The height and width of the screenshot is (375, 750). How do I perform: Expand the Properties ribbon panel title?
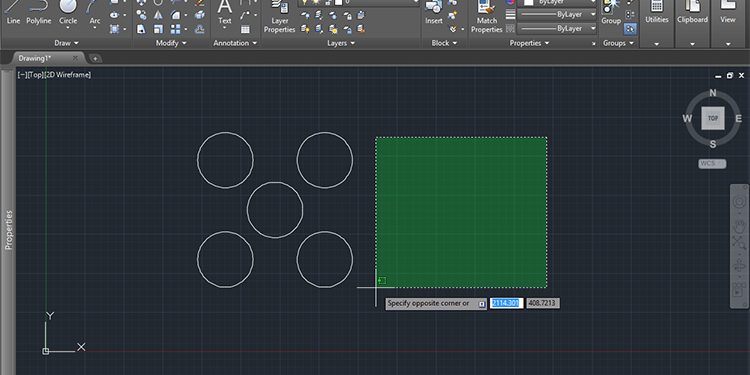pyautogui.click(x=529, y=43)
